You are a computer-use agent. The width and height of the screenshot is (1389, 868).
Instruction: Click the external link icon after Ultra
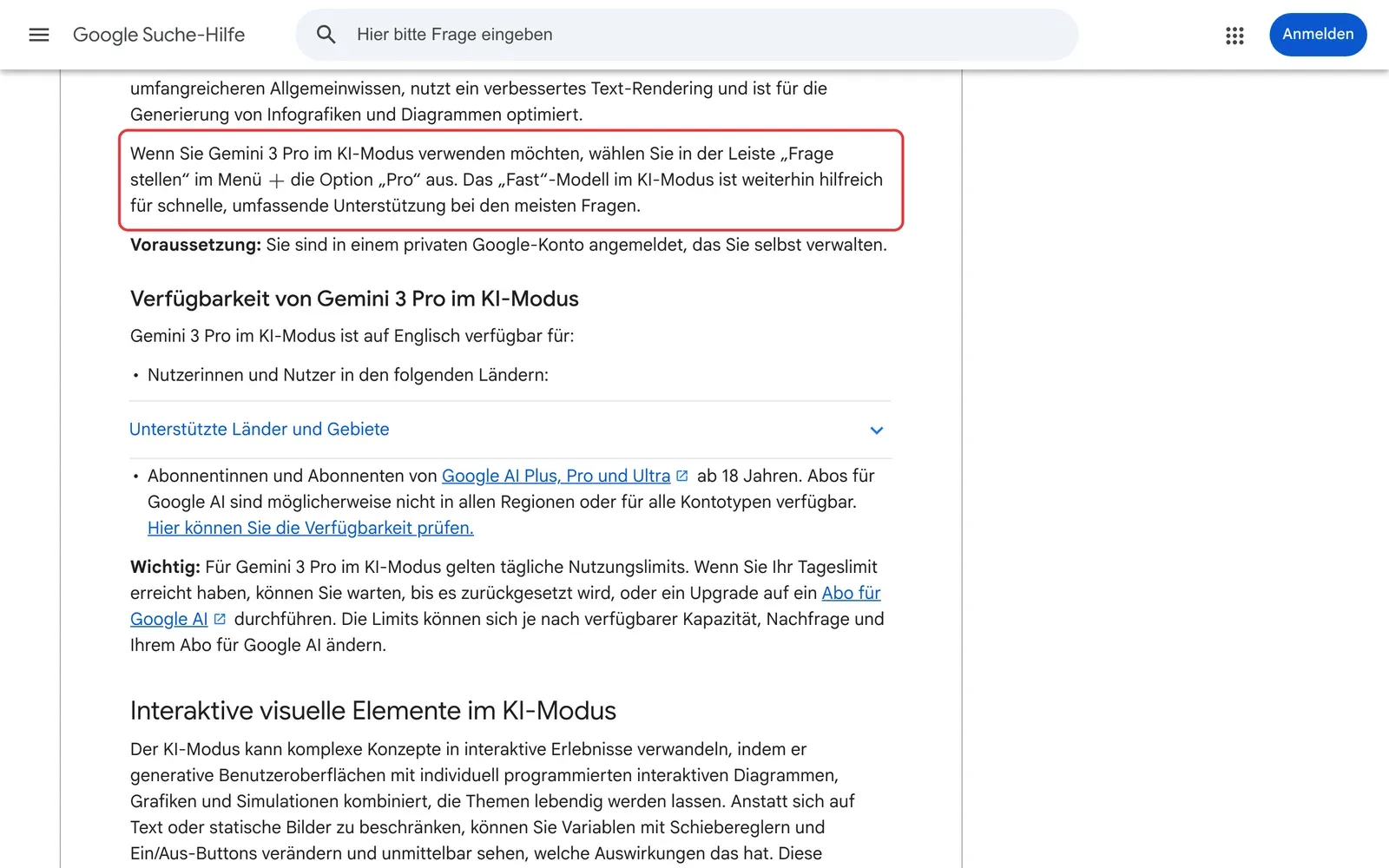point(682,476)
